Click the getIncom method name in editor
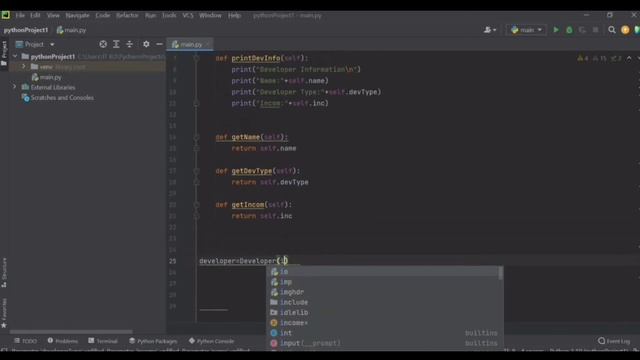Image resolution: width=640 pixels, height=360 pixels. [248, 204]
